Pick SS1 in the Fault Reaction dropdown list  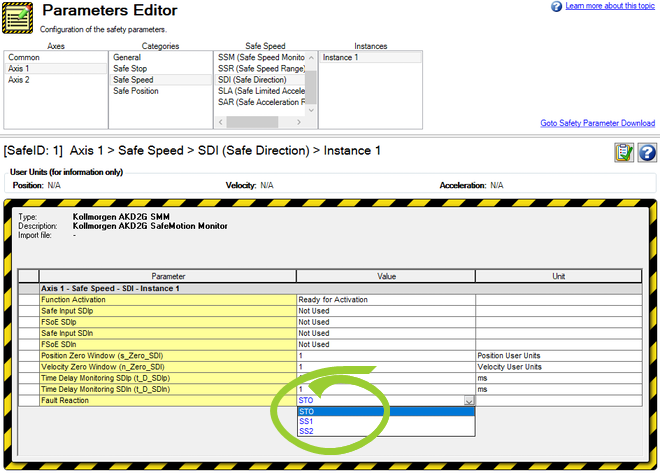[386, 421]
